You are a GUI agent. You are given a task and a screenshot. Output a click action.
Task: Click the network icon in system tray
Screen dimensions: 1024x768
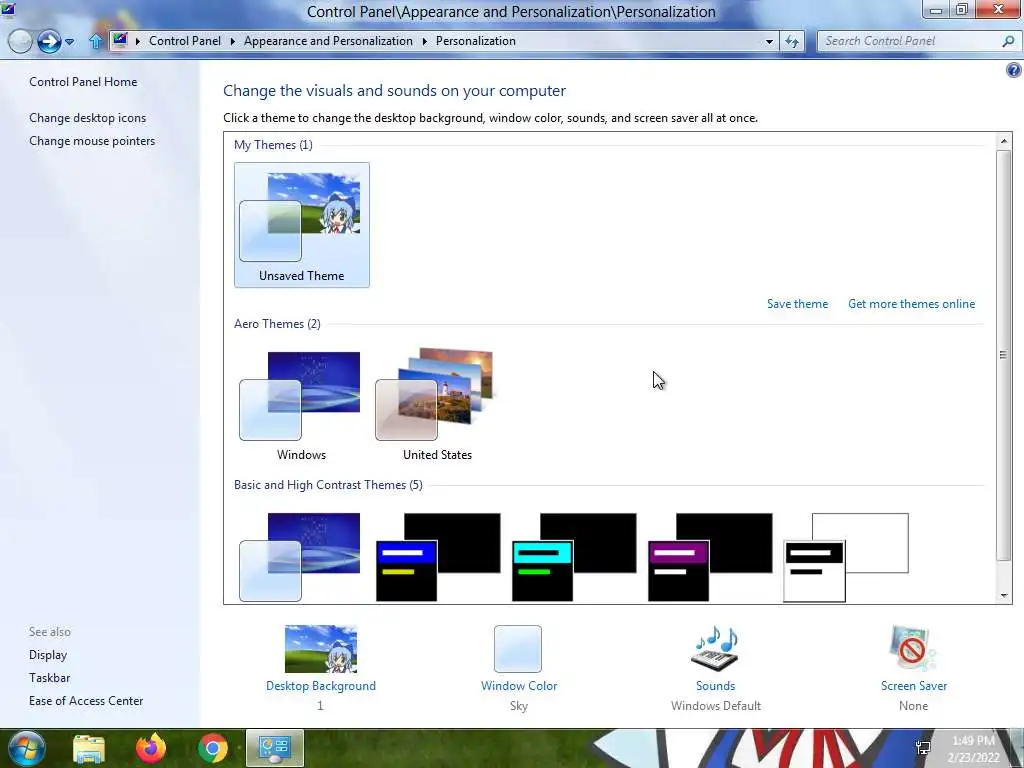923,748
